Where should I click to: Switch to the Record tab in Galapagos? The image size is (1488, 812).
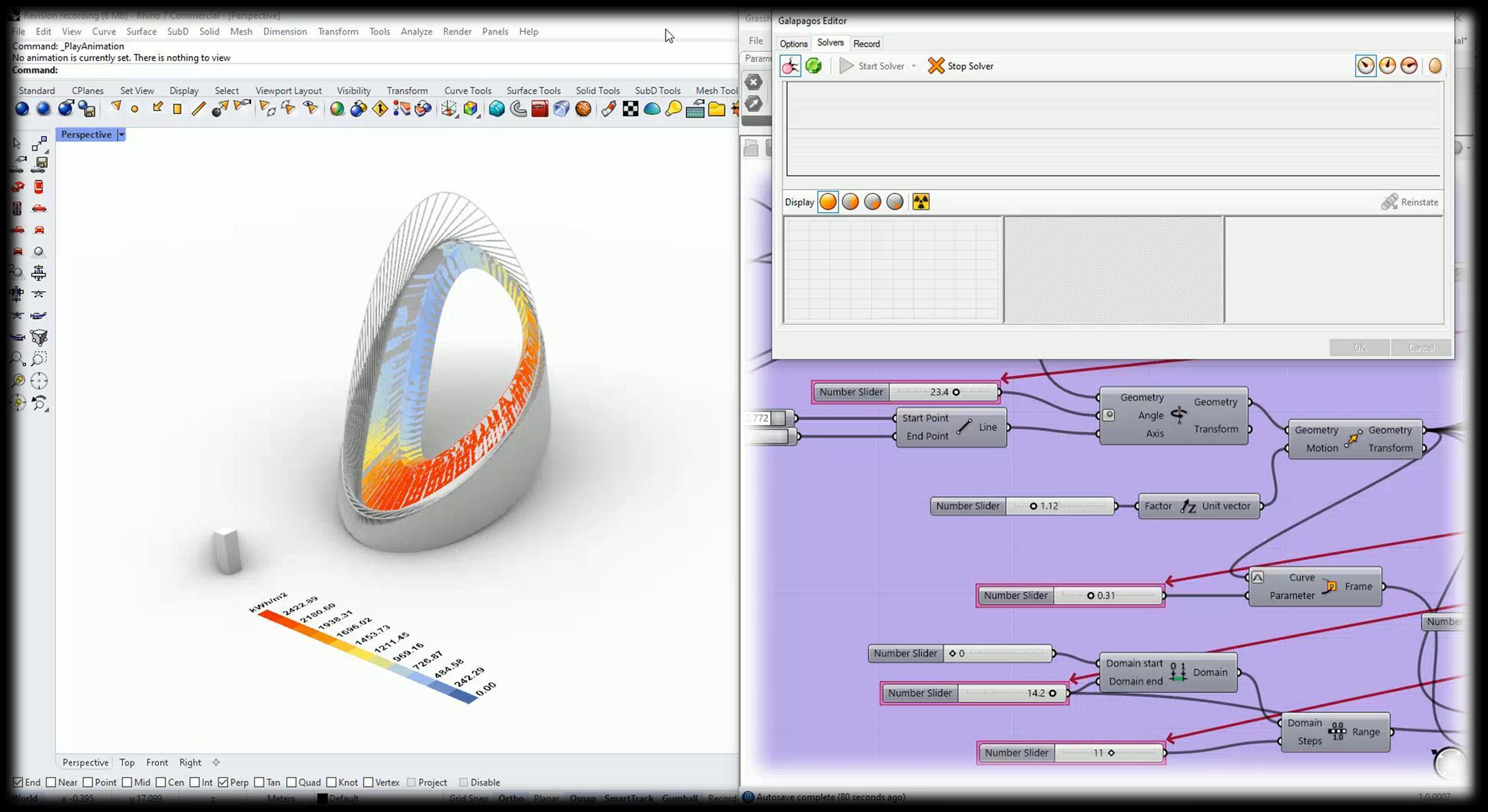[866, 44]
